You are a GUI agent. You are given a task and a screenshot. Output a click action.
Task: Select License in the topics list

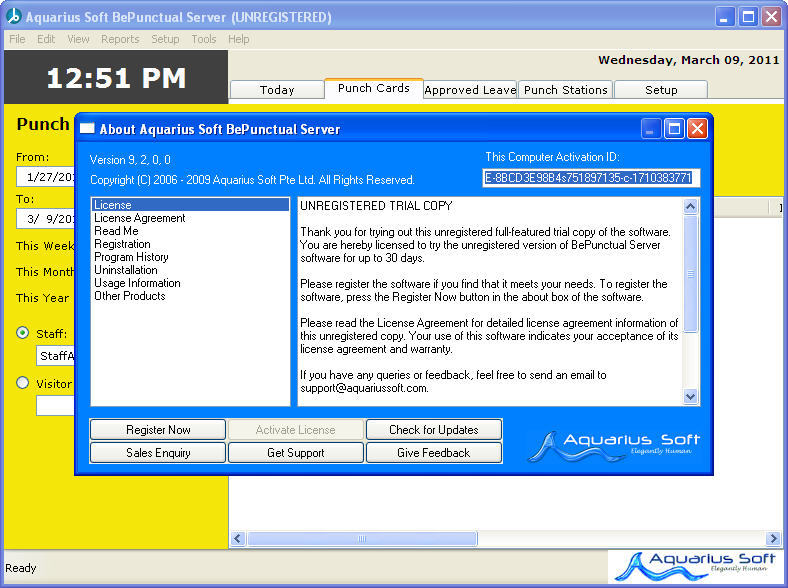coord(190,205)
